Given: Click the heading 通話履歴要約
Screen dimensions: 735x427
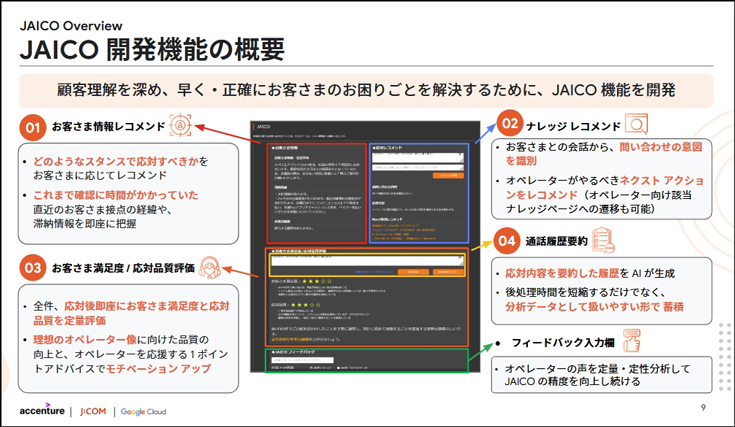Looking at the screenshot, I should coord(556,241).
